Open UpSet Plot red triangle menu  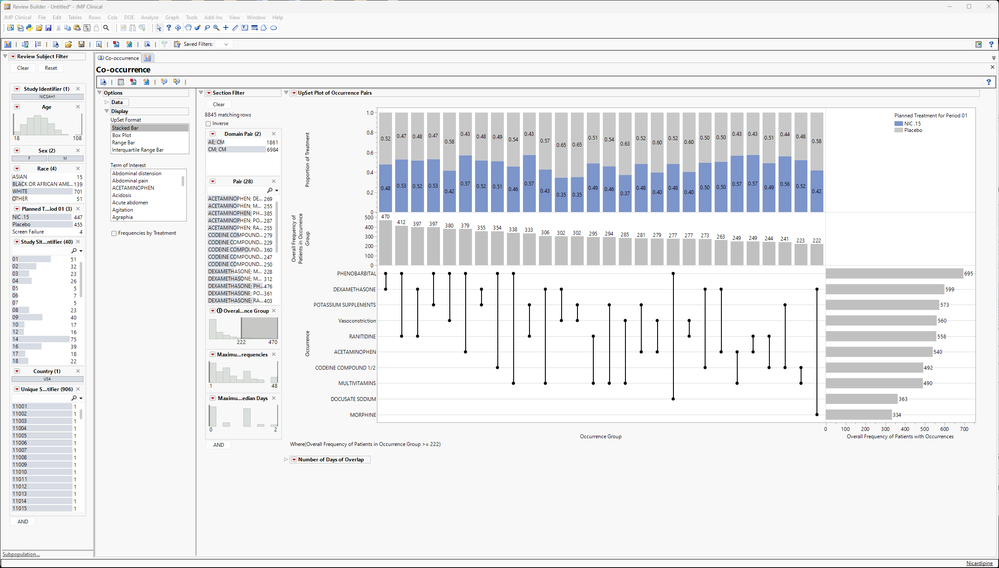point(294,93)
